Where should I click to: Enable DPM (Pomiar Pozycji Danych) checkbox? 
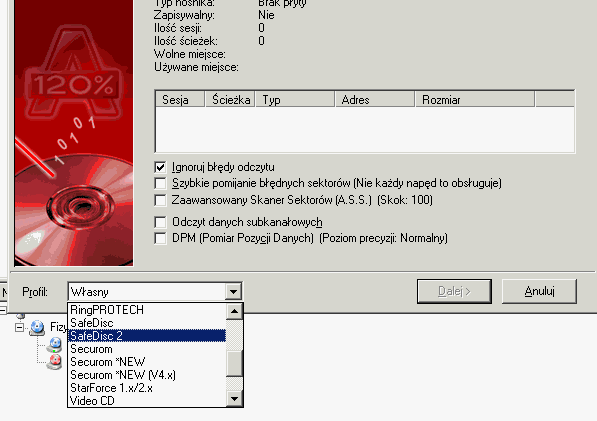160,238
